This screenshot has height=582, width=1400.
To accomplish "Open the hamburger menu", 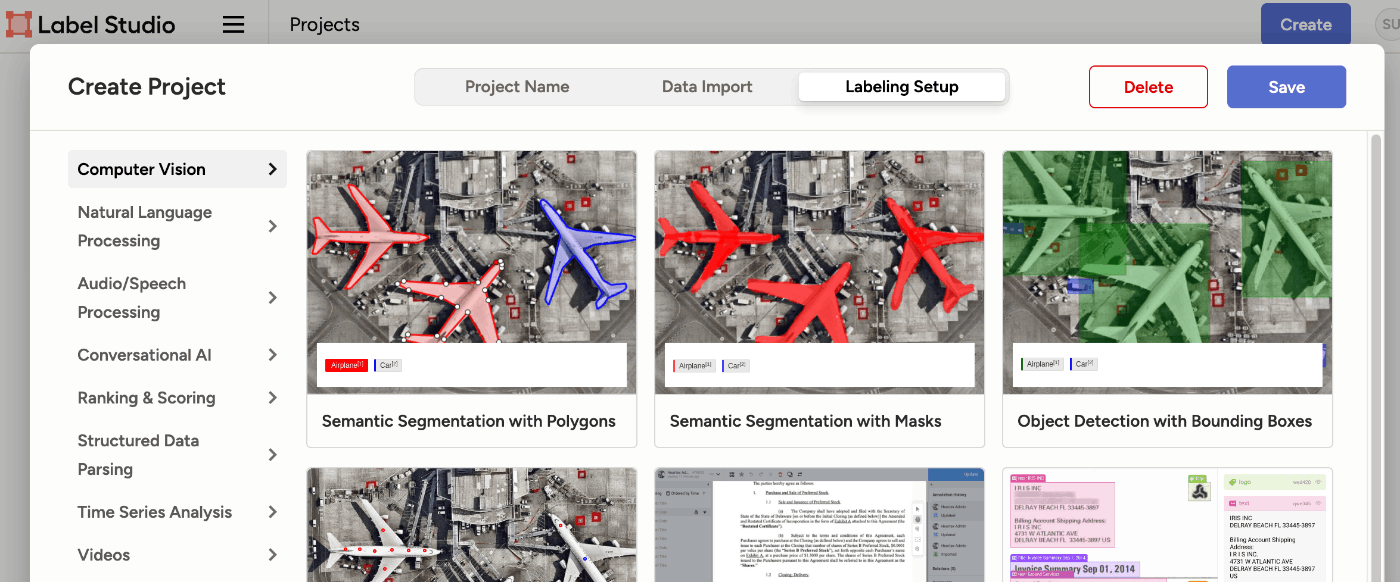I will point(233,24).
